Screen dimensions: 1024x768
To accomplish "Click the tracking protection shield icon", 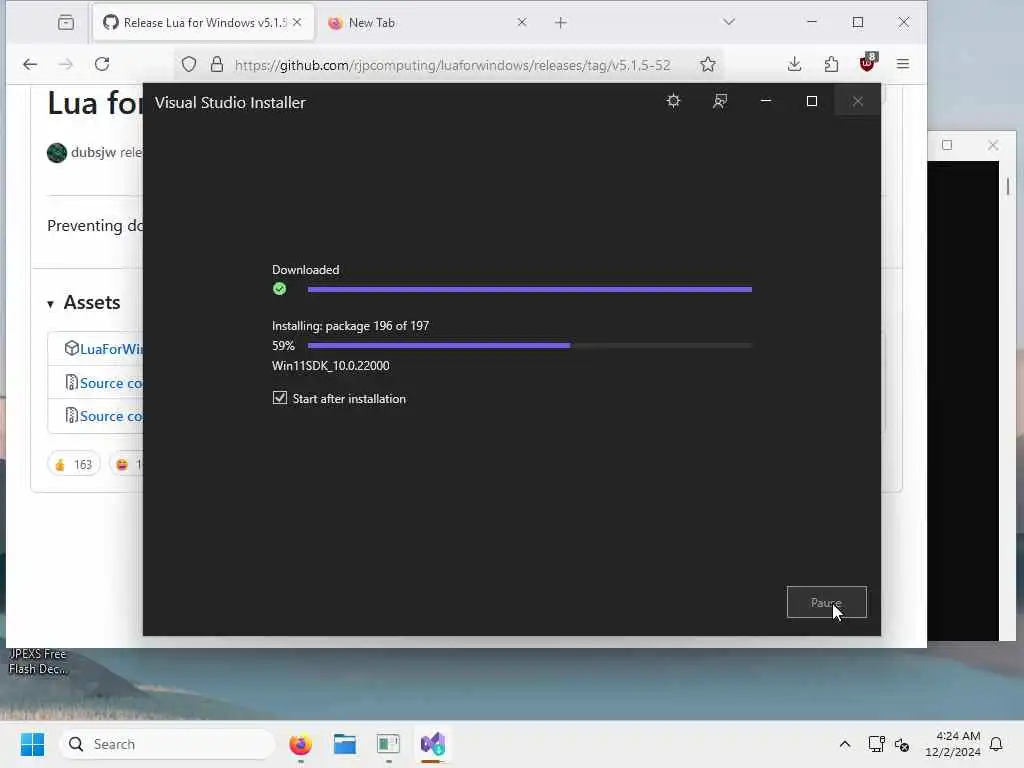I will click(x=189, y=64).
